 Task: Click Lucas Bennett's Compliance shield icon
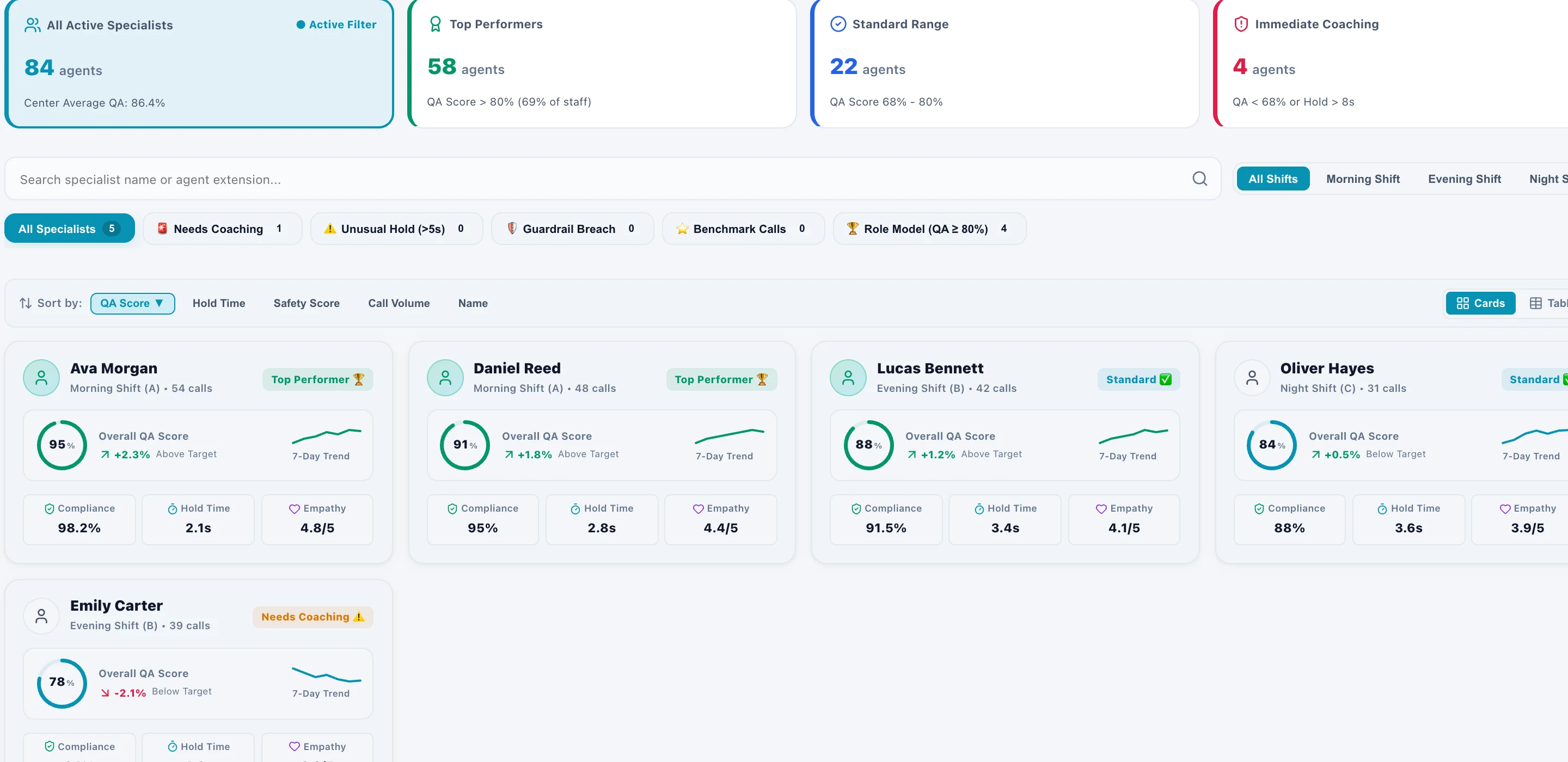856,509
